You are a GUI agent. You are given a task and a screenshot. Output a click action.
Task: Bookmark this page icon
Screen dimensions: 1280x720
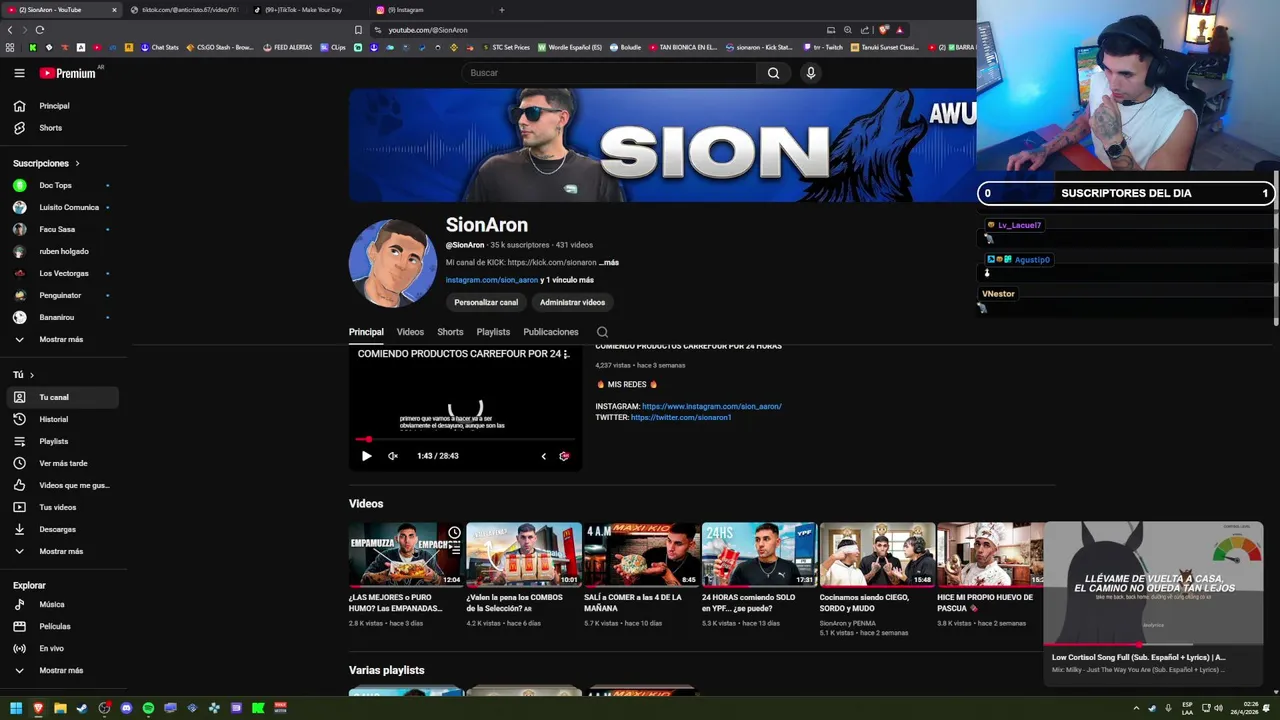358,30
